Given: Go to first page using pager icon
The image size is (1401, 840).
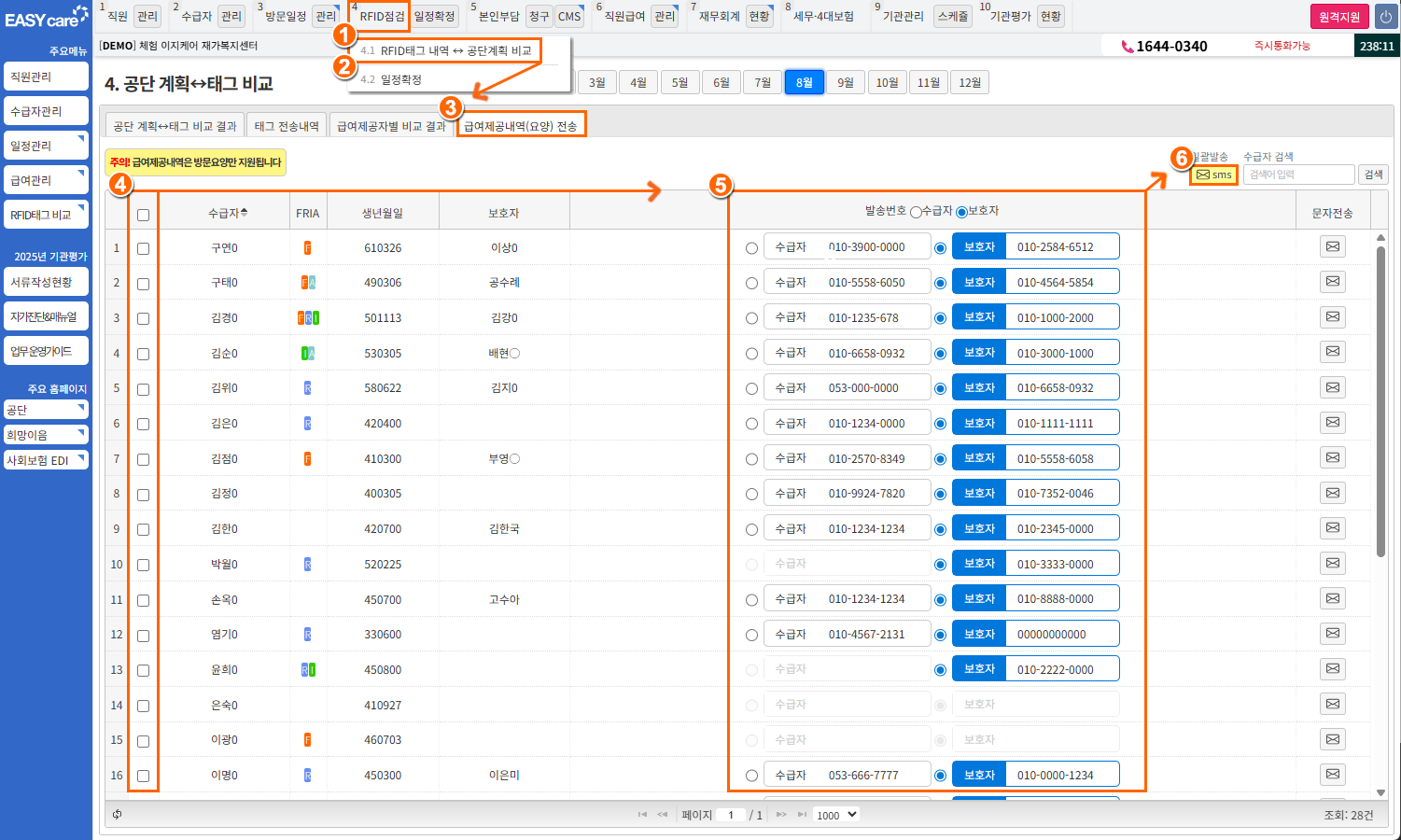Looking at the screenshot, I should tap(642, 815).
